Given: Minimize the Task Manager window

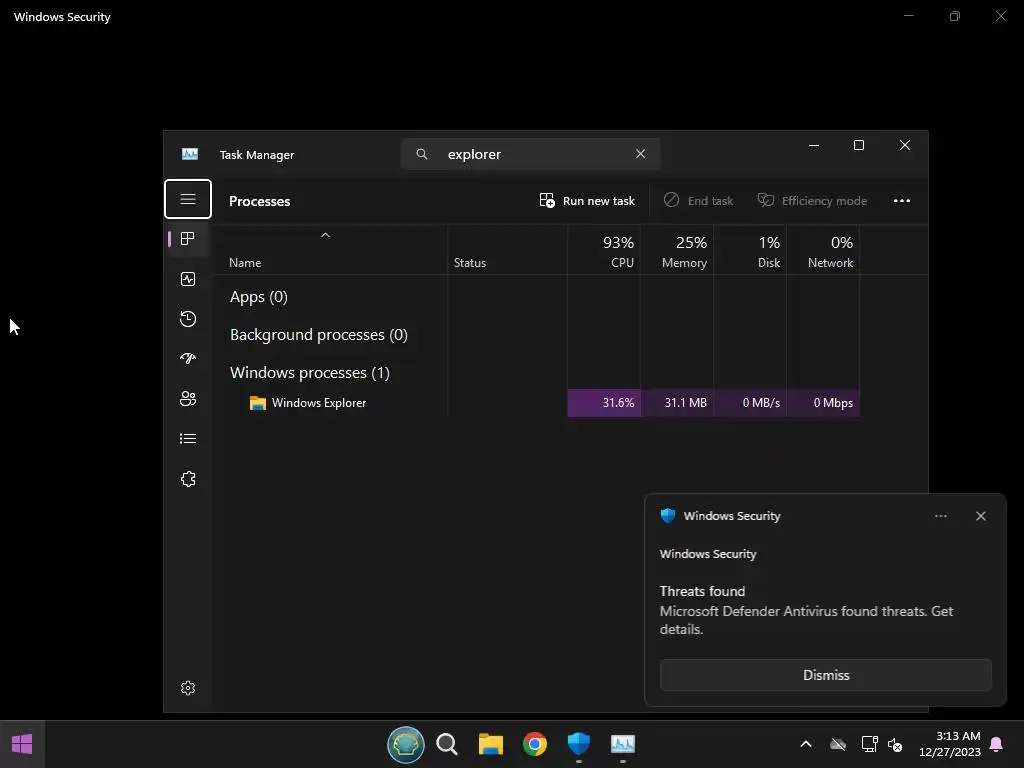Looking at the screenshot, I should coord(814,145).
